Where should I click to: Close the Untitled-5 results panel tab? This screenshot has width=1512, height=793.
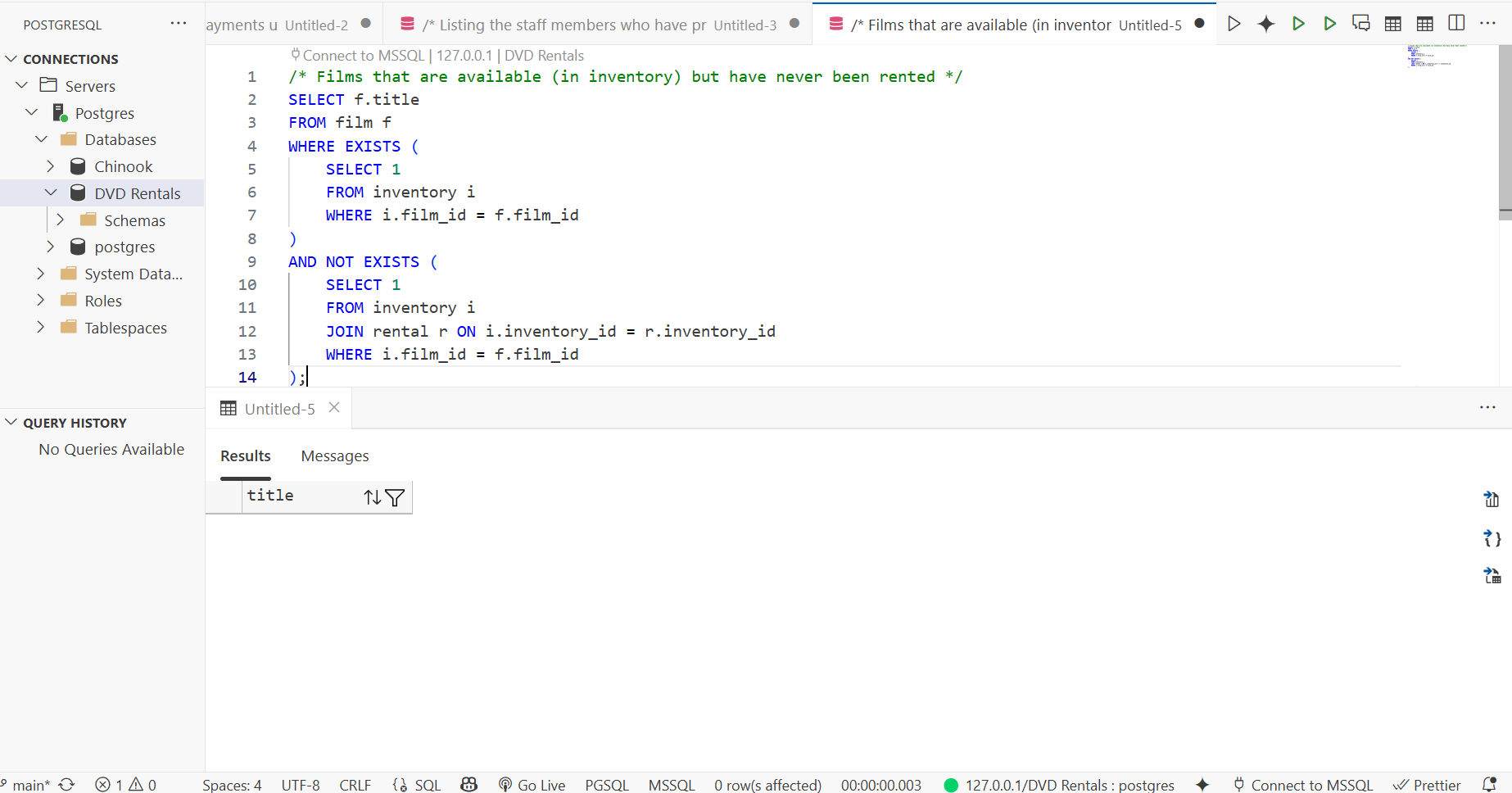point(334,407)
